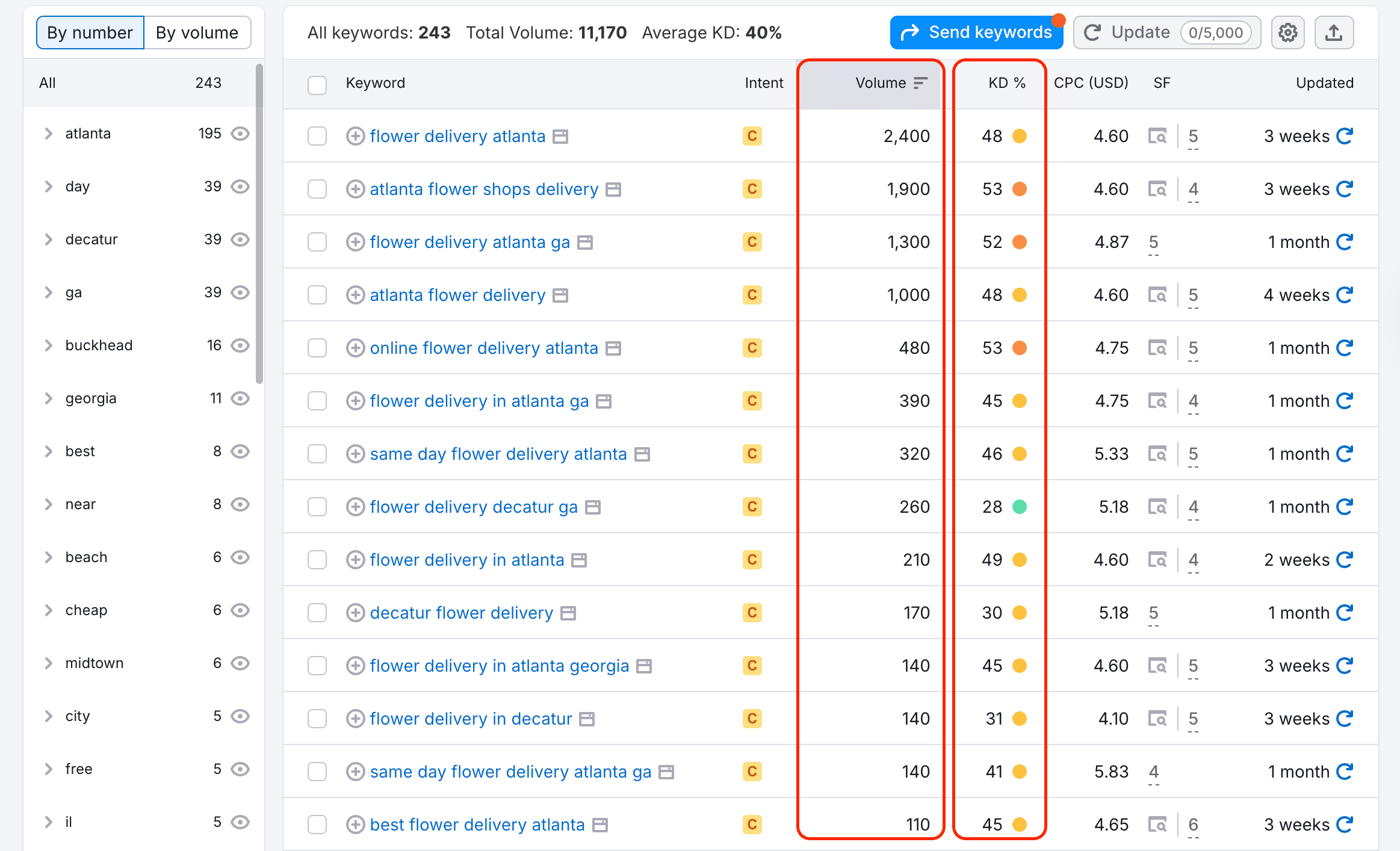This screenshot has width=1400, height=851.
Task: Click the Commercial intent badge for atlanta flower delivery
Action: 752,295
